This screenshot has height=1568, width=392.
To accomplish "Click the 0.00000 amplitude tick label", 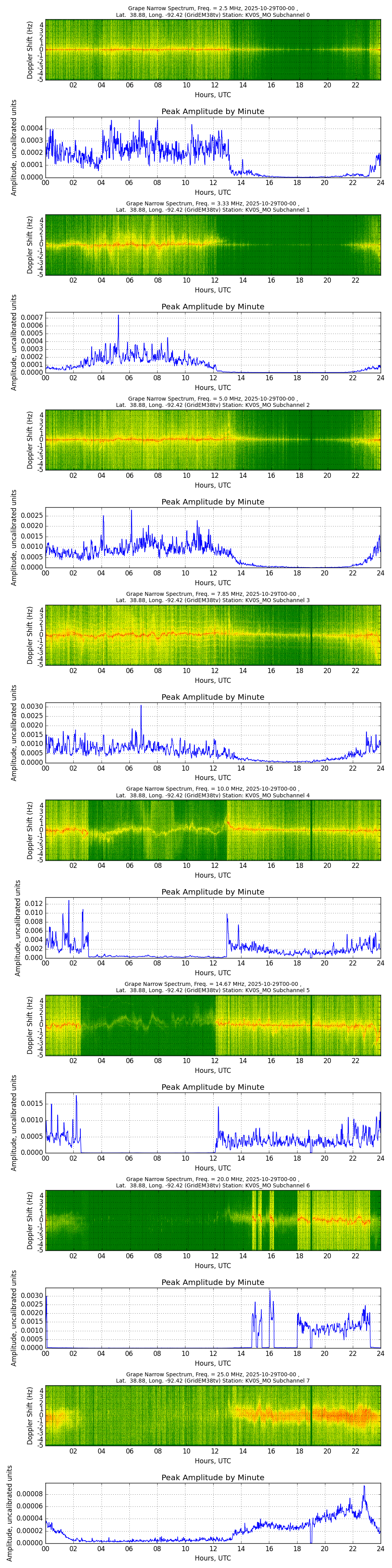I will (x=30, y=1543).
